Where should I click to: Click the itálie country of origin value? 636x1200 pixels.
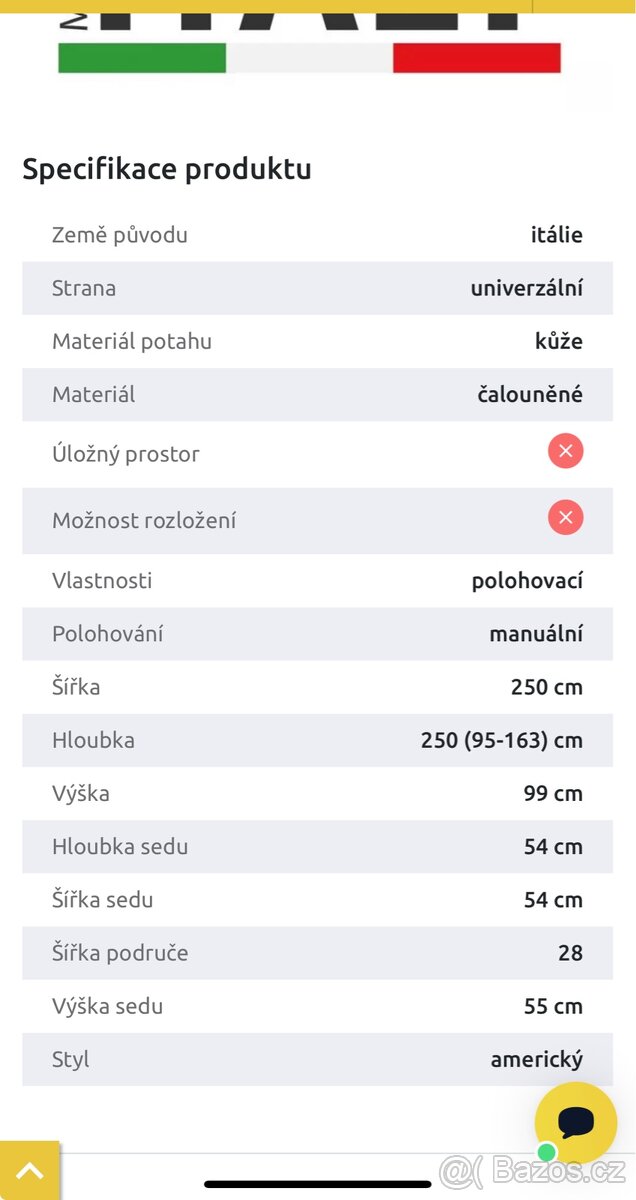coord(556,235)
